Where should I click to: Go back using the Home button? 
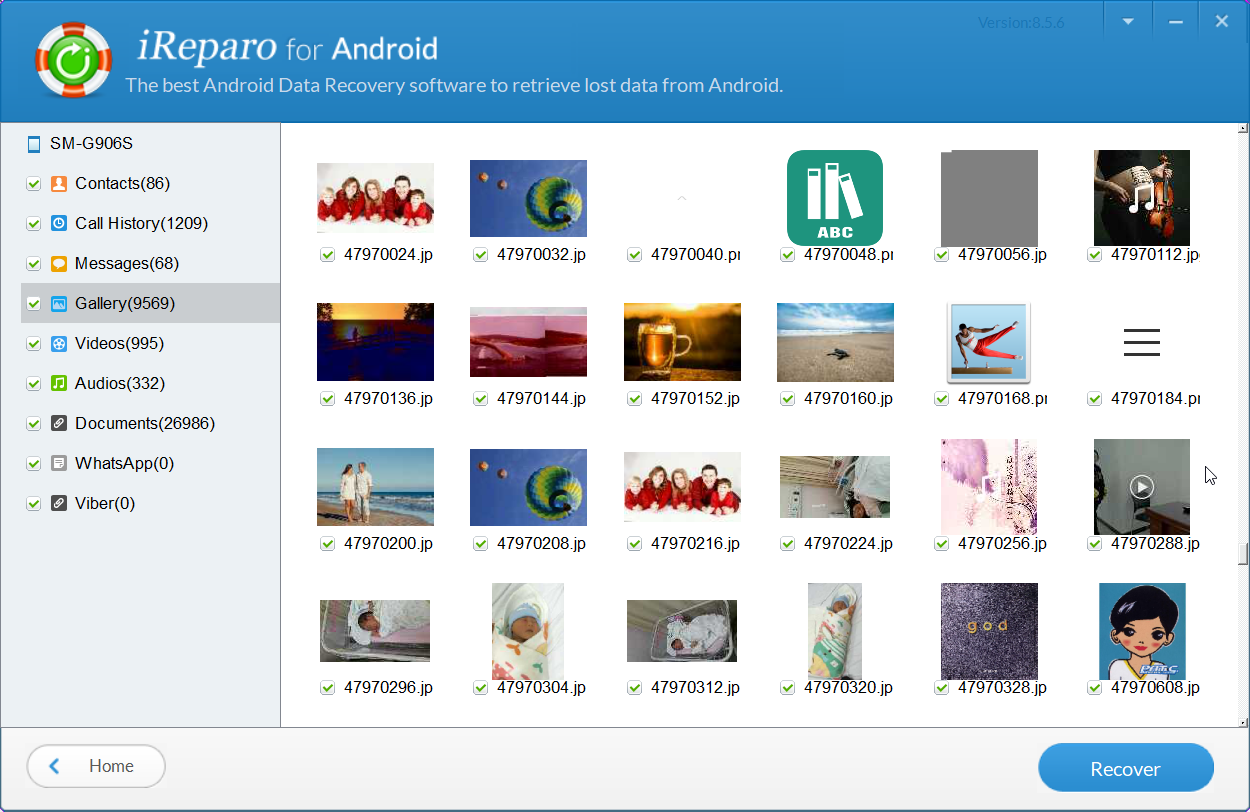point(95,766)
